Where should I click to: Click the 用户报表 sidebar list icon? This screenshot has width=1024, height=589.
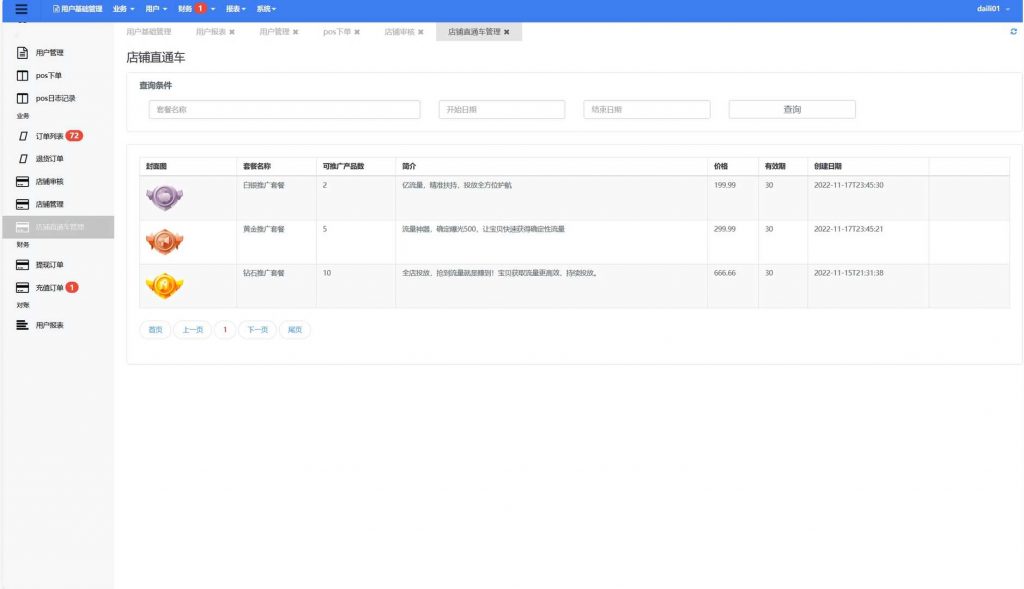(x=22, y=325)
